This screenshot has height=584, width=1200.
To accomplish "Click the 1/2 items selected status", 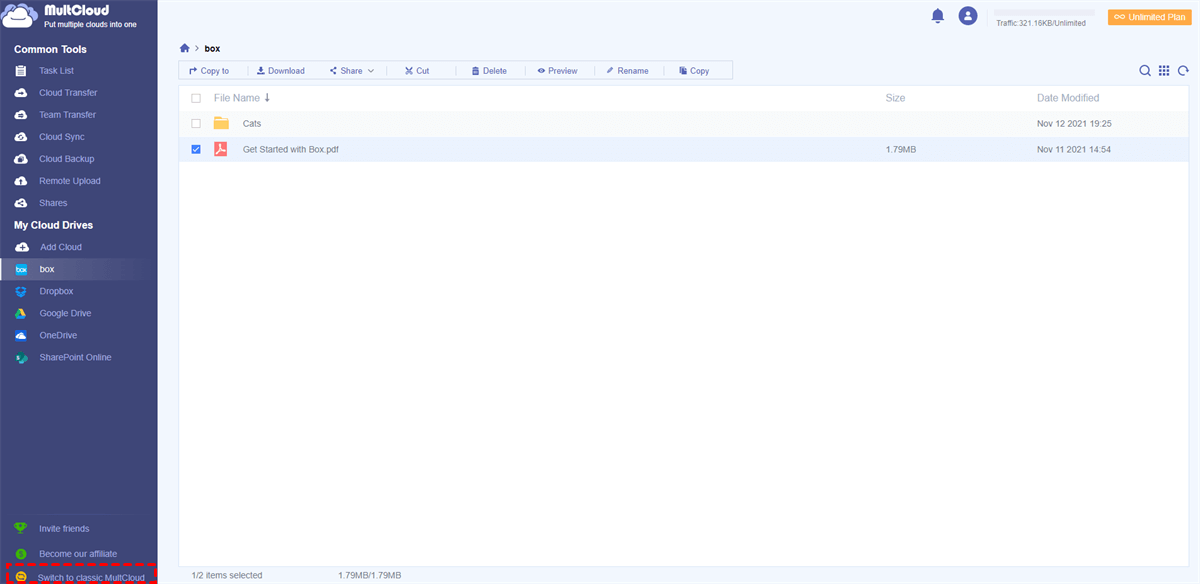I will tap(227, 575).
